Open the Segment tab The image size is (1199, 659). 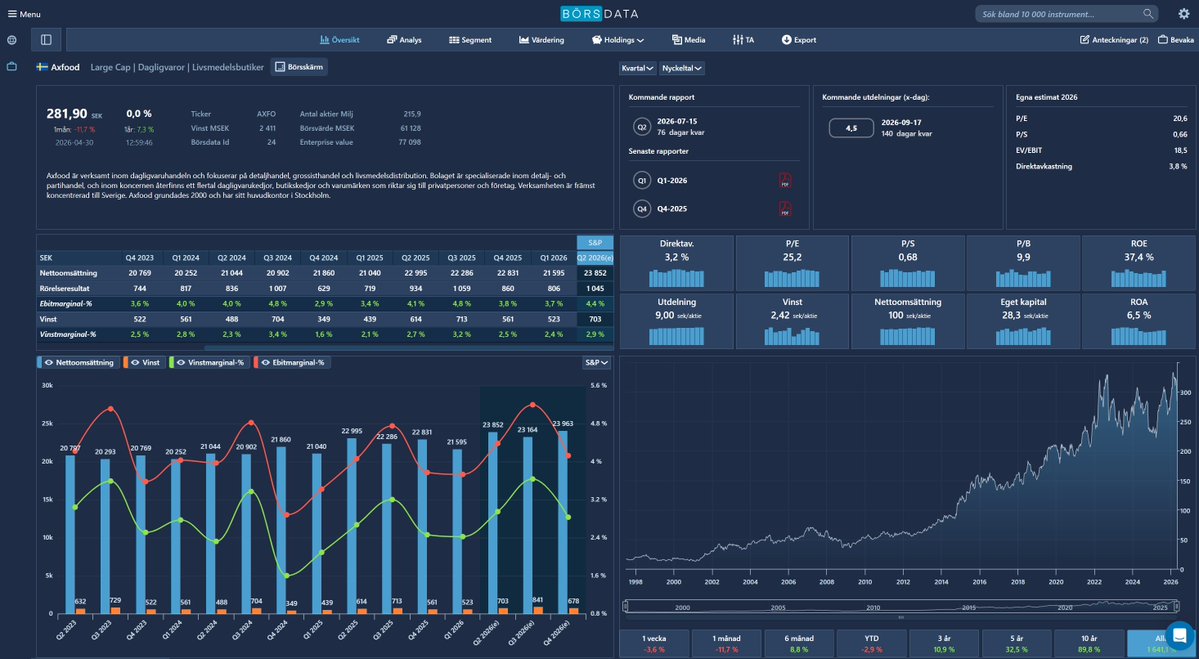470,40
